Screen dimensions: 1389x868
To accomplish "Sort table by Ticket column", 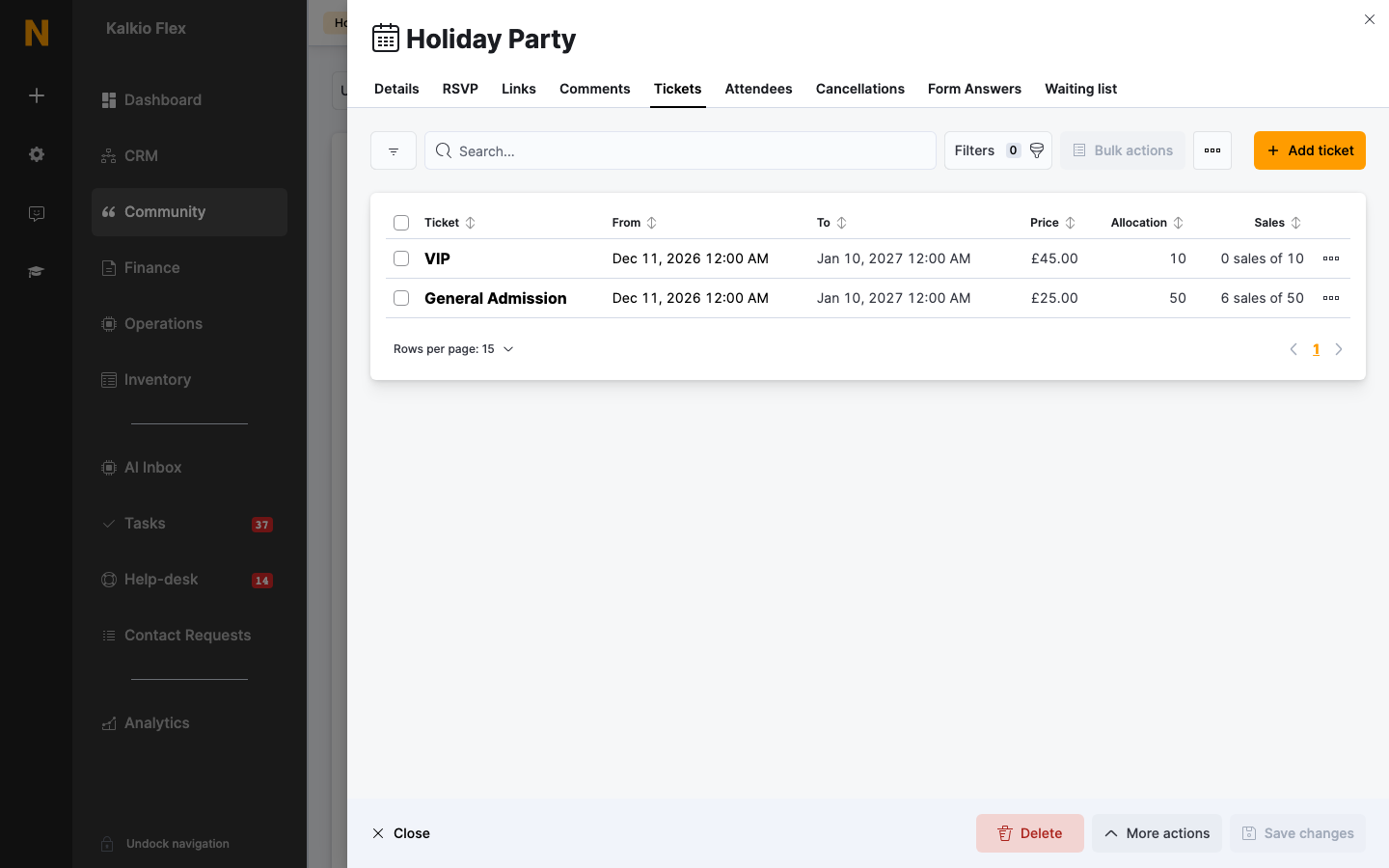I will pyautogui.click(x=471, y=223).
